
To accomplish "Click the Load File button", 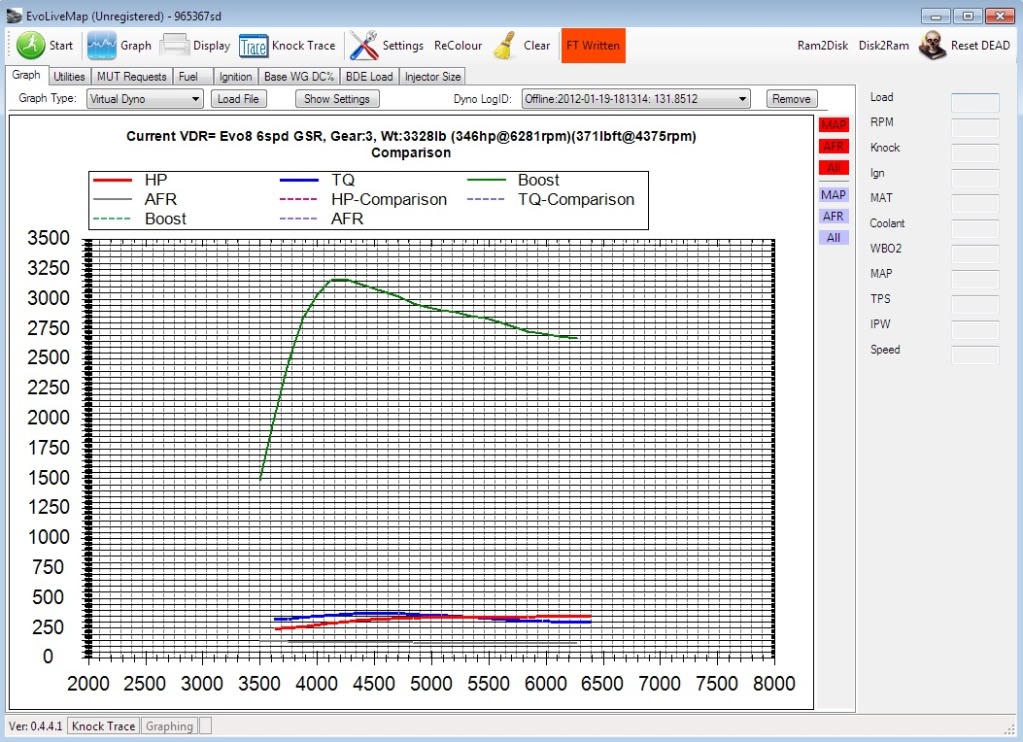I will pos(238,99).
